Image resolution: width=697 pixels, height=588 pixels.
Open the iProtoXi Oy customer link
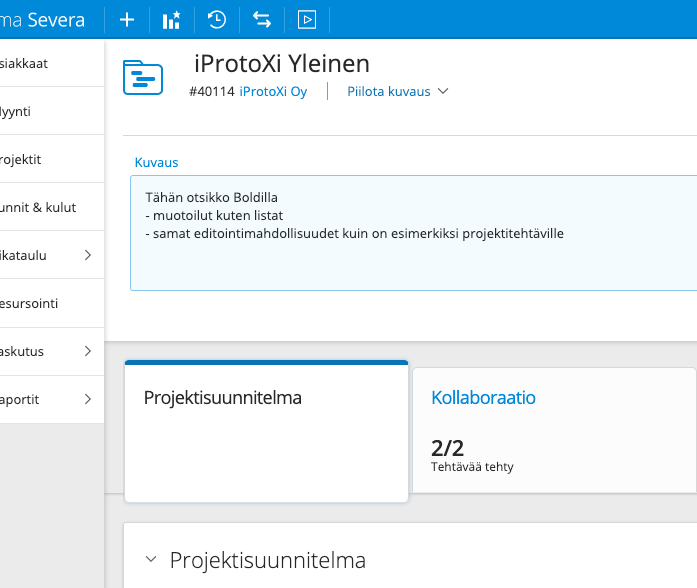coord(273,91)
